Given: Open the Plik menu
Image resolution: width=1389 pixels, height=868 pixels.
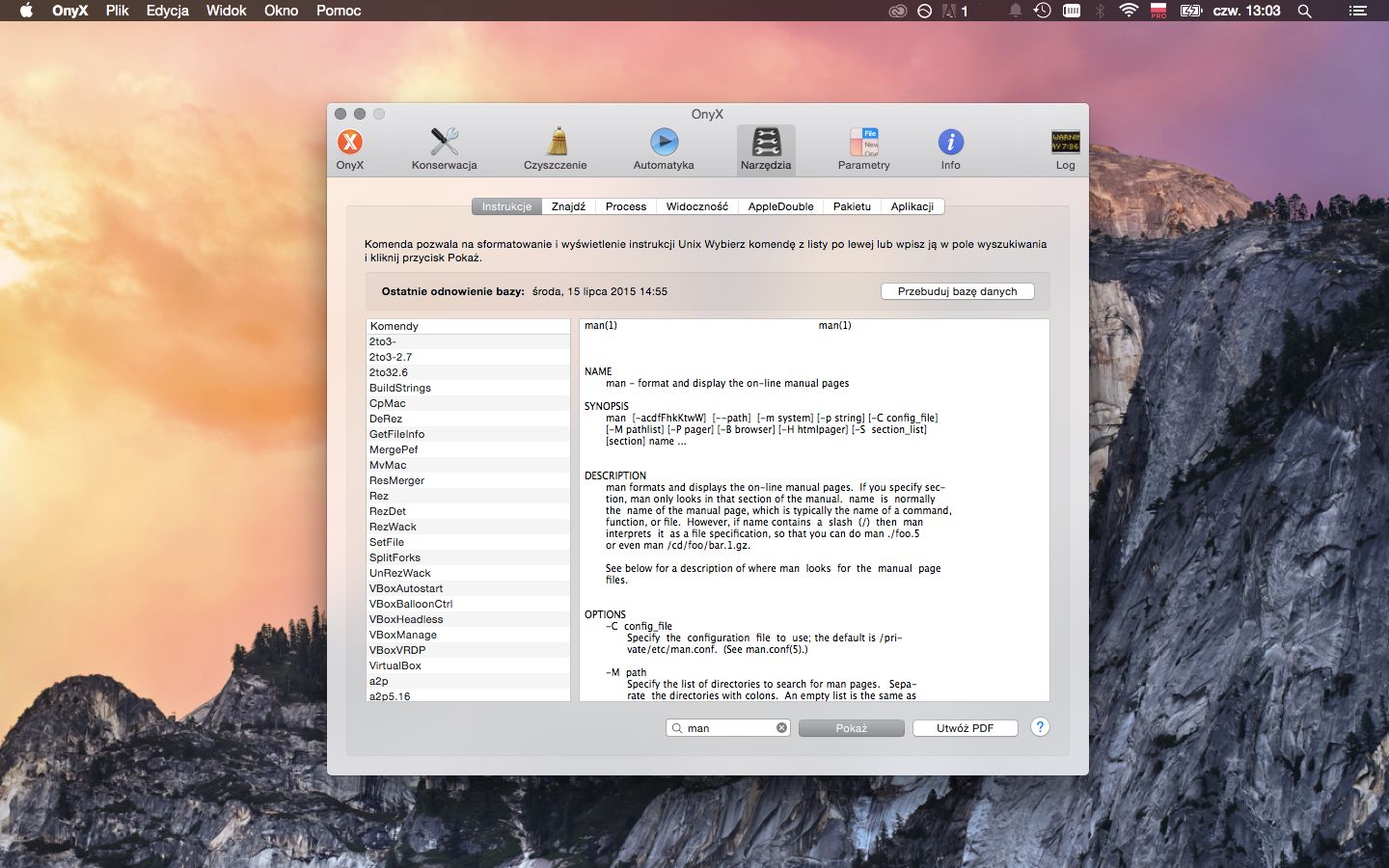Looking at the screenshot, I should pos(118,11).
